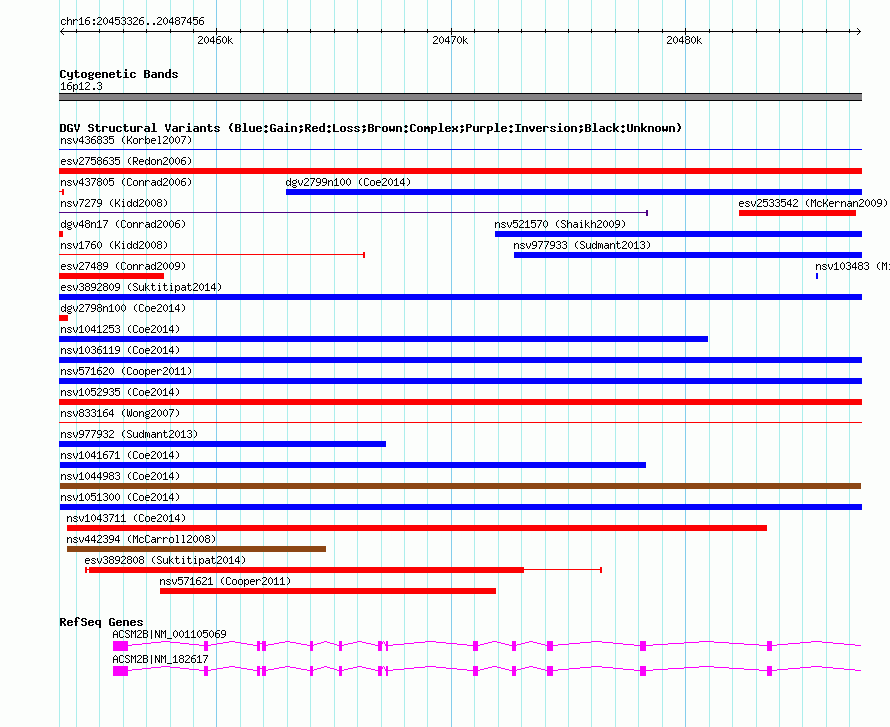Click the large first exon of ACSM2B NM_182617
890x727 pixels.
coord(120,671)
